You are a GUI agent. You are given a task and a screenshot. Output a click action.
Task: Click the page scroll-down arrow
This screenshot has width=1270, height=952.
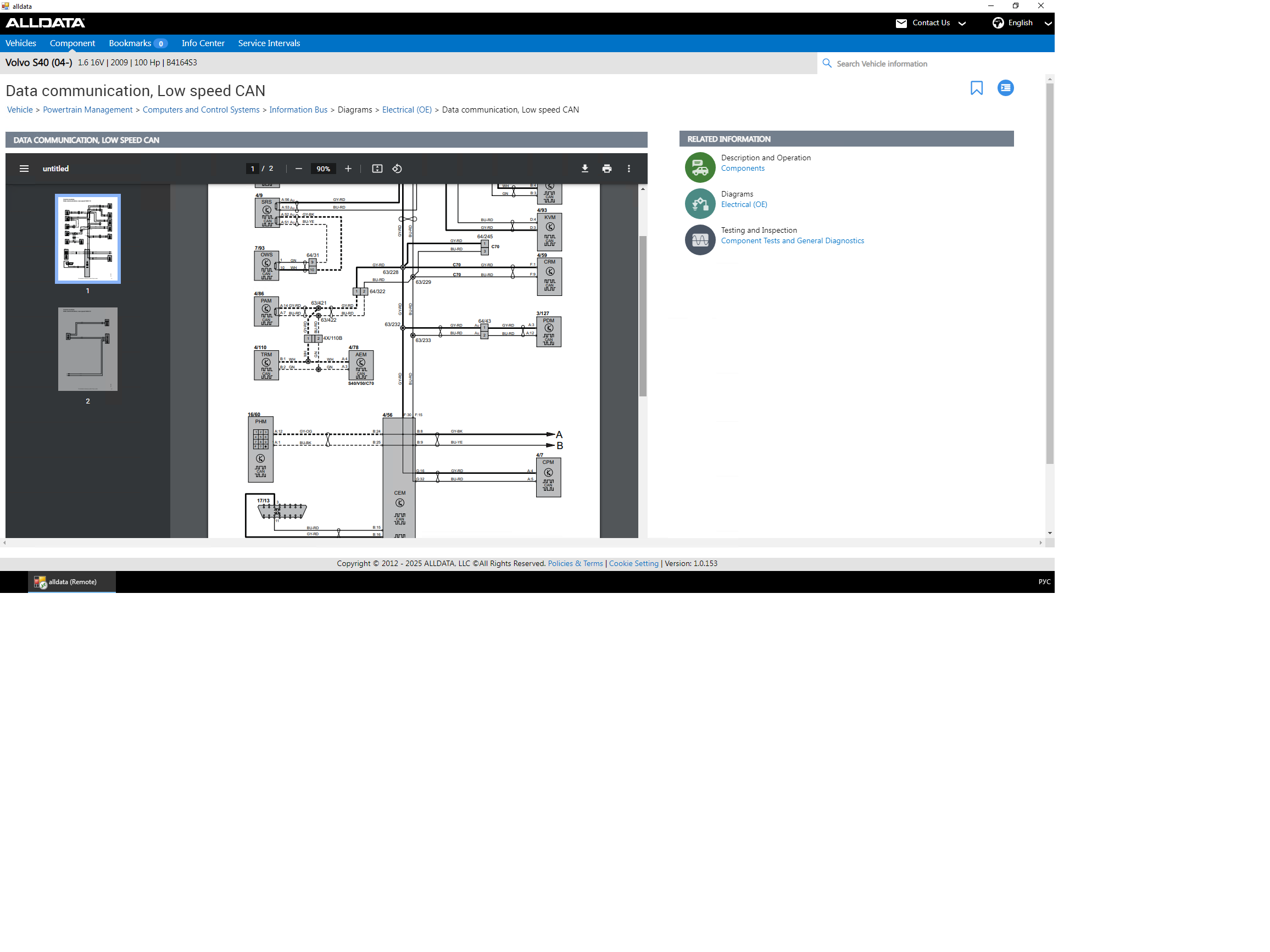coord(1050,533)
